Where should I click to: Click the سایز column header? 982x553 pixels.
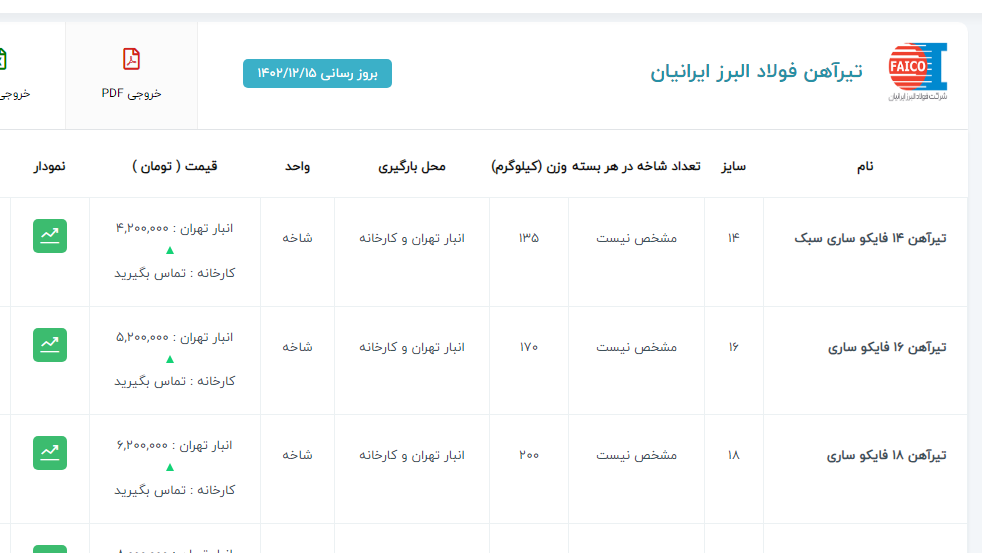click(x=734, y=166)
